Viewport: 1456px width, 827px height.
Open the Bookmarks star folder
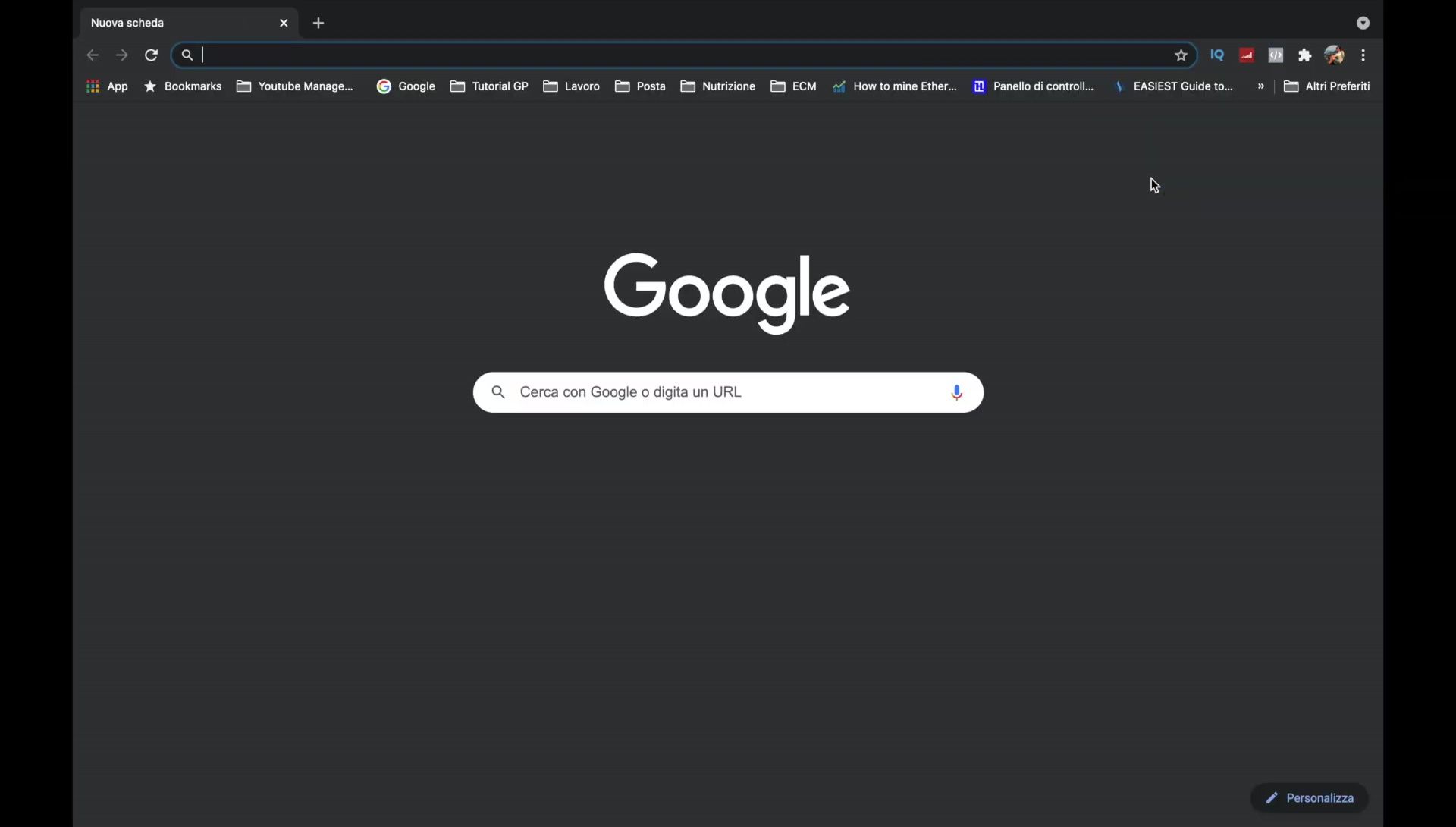click(x=183, y=86)
